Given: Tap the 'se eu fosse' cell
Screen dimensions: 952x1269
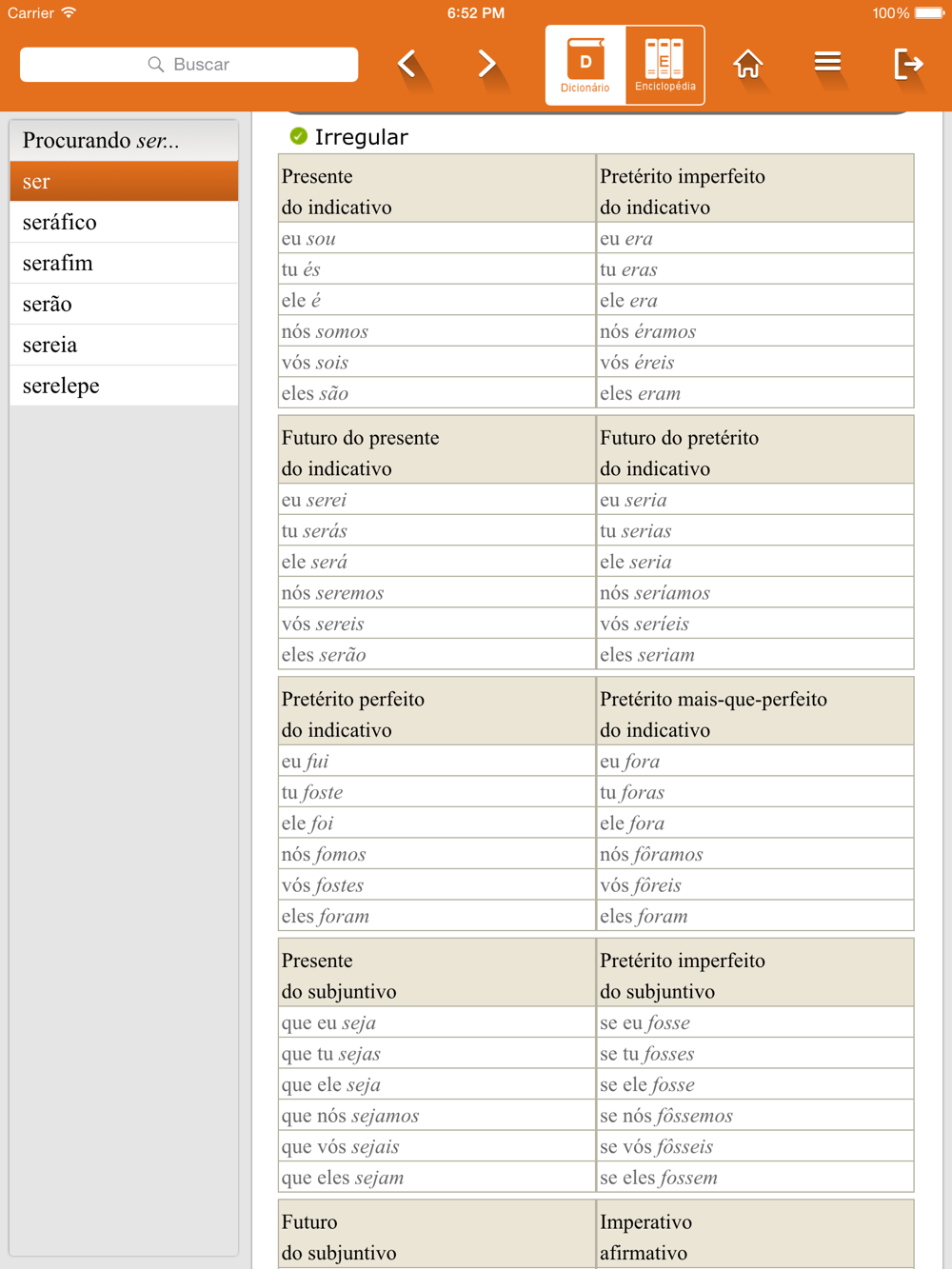Looking at the screenshot, I should (x=756, y=1022).
